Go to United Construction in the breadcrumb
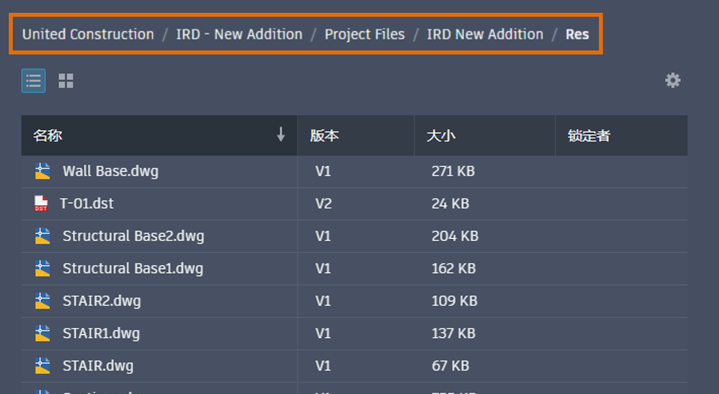 (x=88, y=34)
